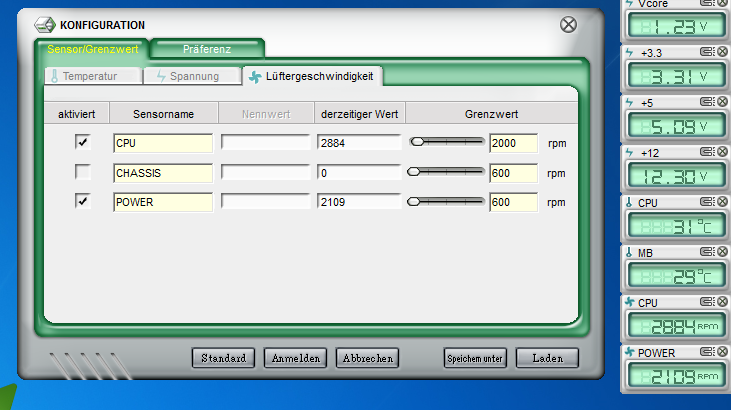Click the 5.09 V readout display
The image size is (731, 410).
(676, 126)
